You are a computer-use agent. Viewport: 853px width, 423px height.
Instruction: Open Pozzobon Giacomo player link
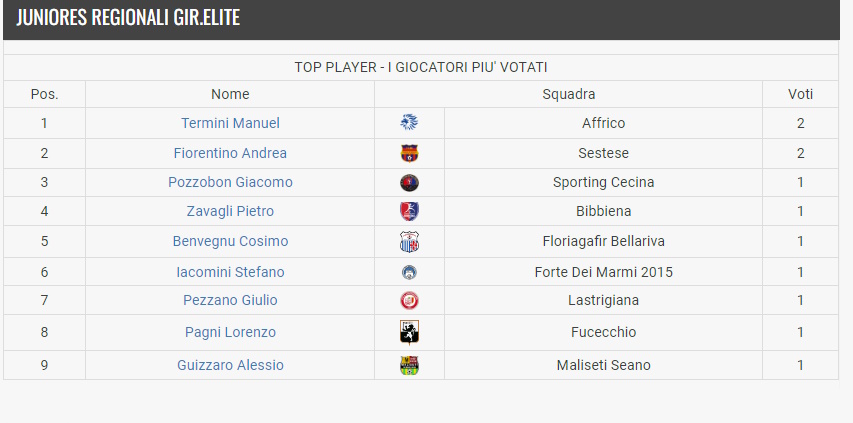[x=230, y=182]
